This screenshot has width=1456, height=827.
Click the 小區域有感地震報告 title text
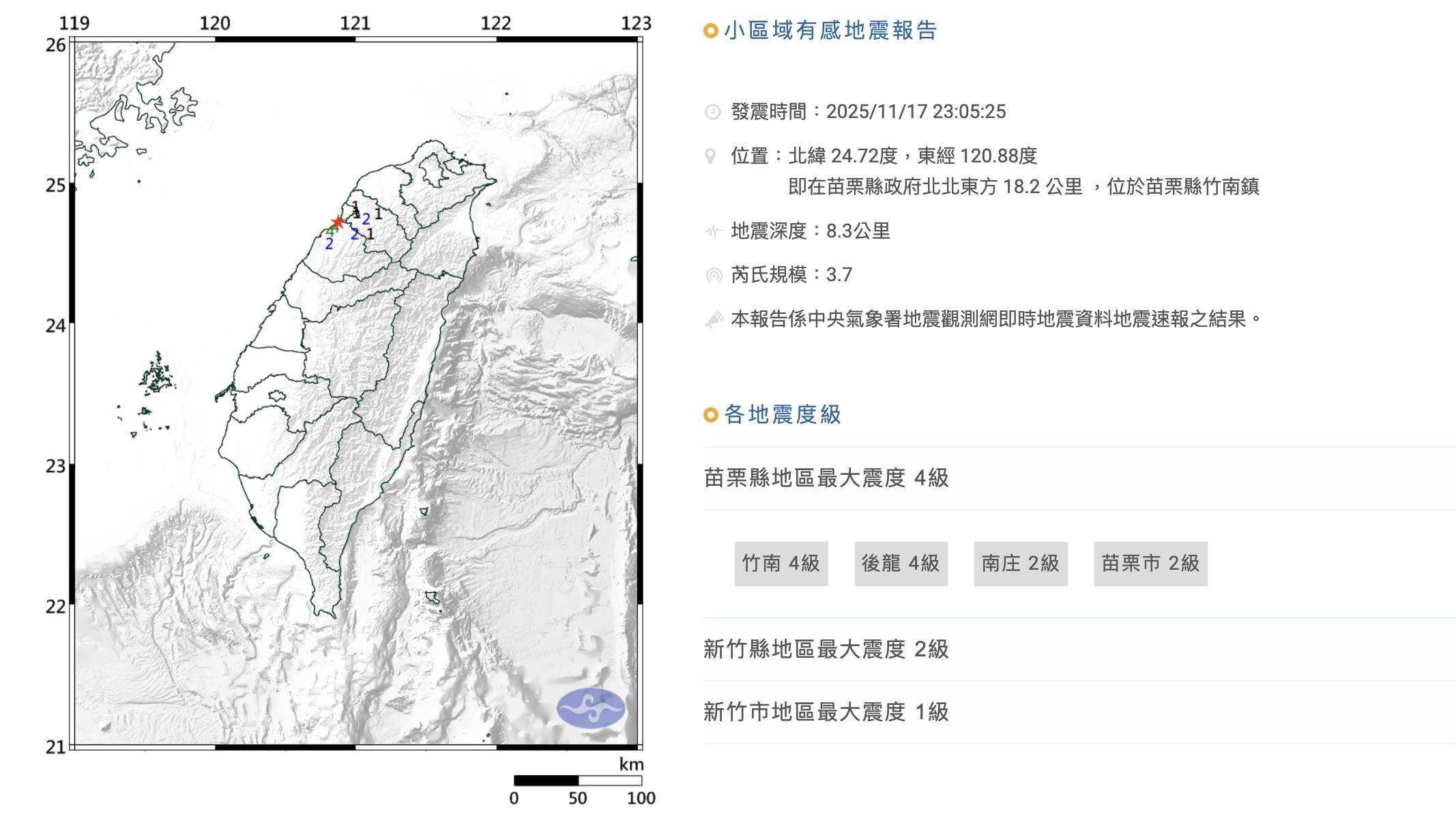[x=830, y=31]
